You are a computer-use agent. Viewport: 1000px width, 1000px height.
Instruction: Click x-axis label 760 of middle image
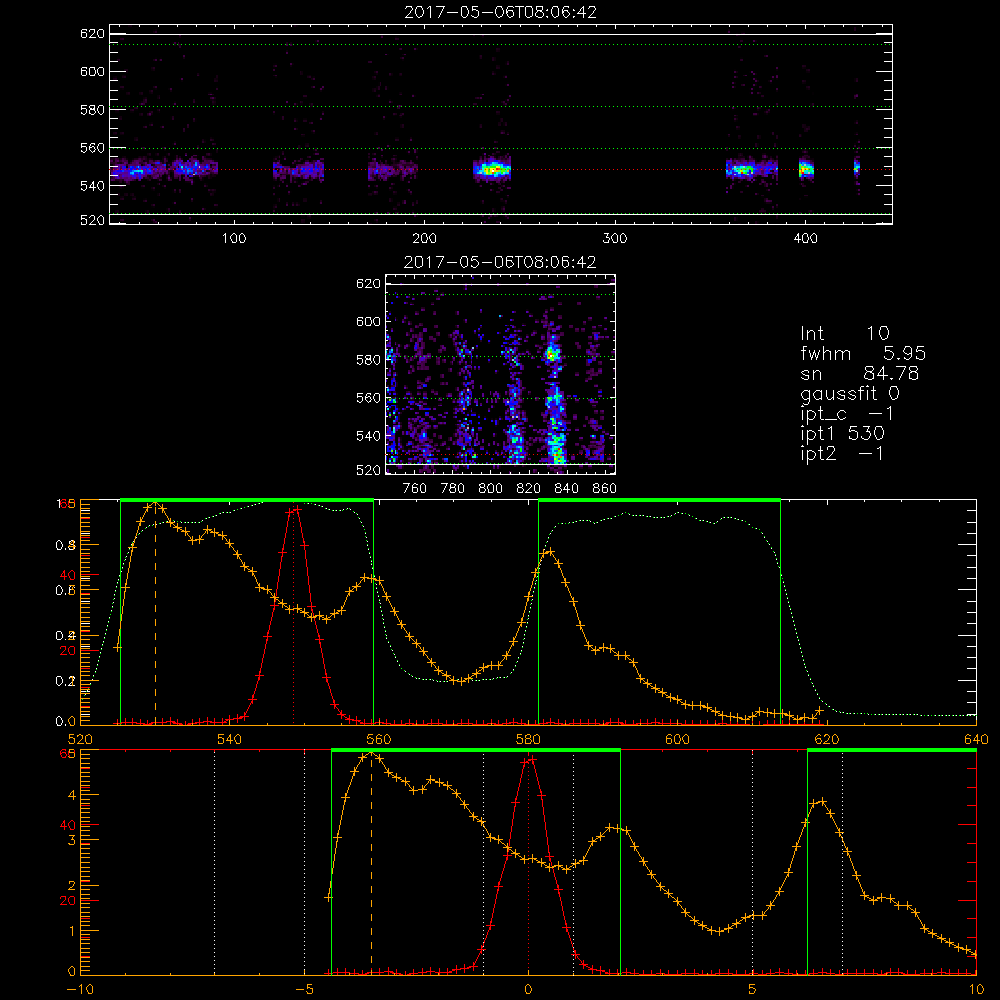pyautogui.click(x=415, y=489)
